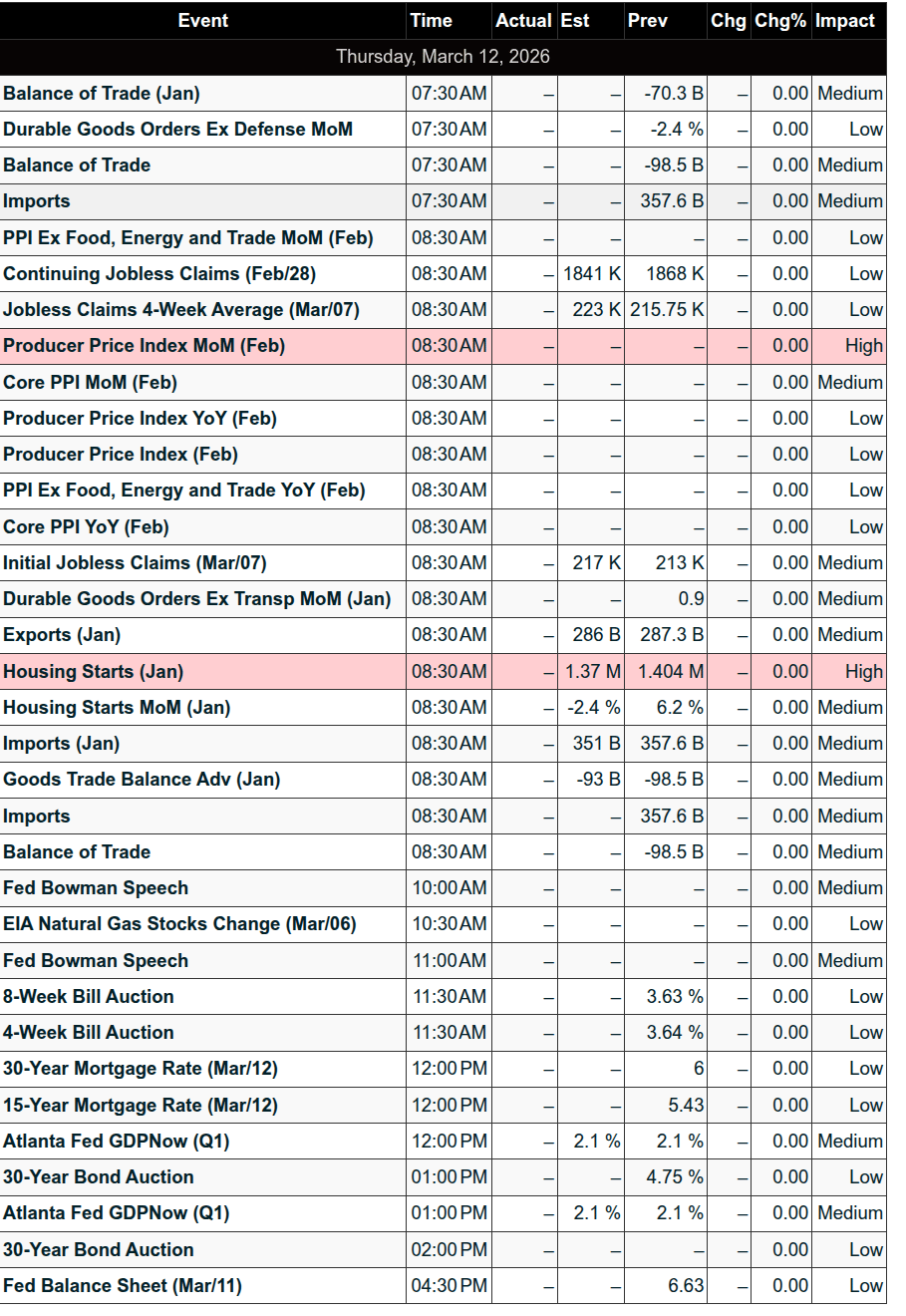The image size is (906, 1316).
Task: Select Goods Trade Balance Adv (Jan)
Action: 142,780
